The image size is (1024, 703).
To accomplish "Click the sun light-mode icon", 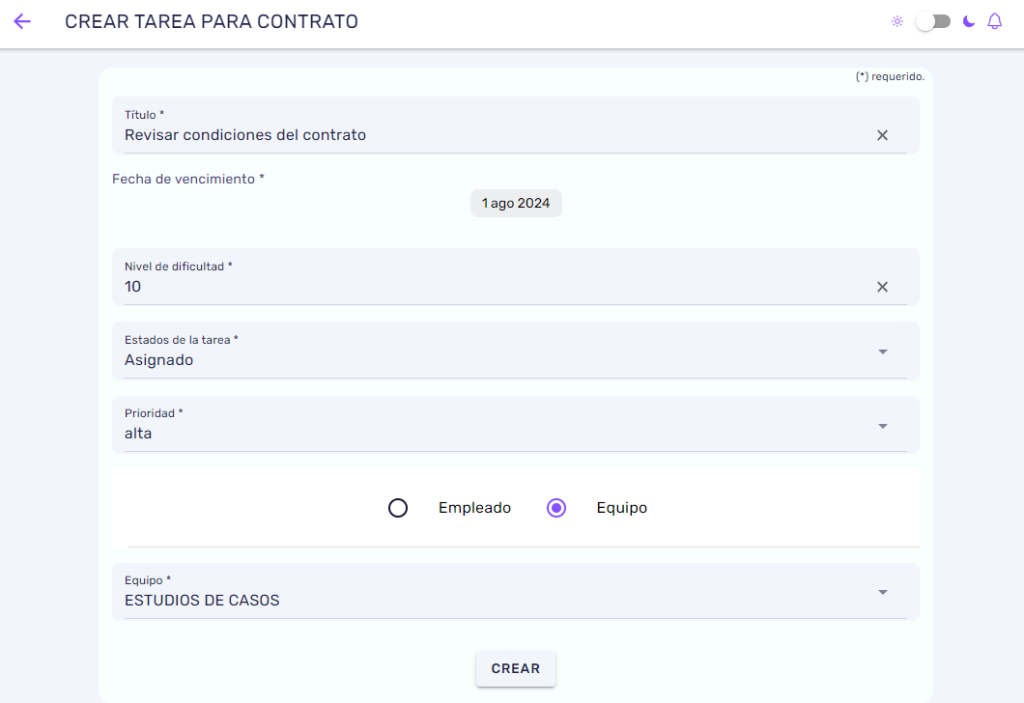I will click(x=897, y=22).
